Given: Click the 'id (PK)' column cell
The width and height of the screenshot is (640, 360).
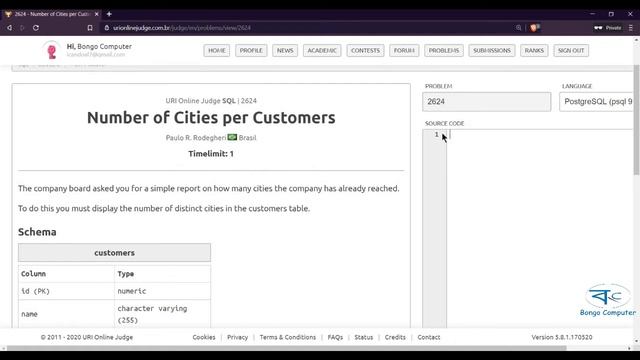Looking at the screenshot, I should [66, 291].
